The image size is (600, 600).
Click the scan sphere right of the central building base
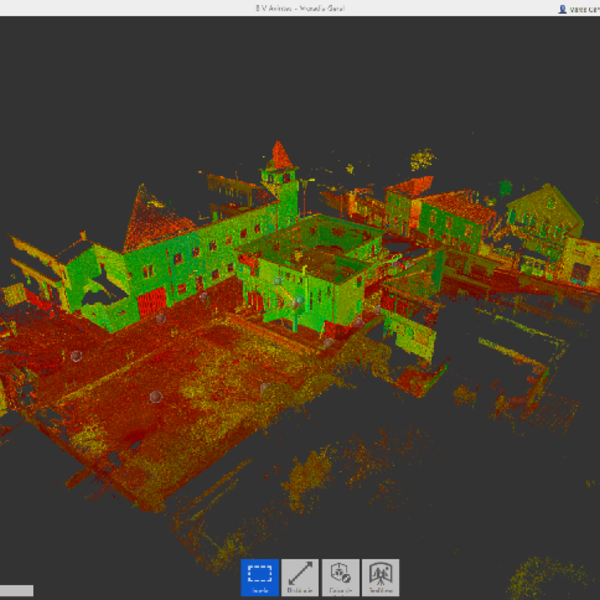point(327,343)
